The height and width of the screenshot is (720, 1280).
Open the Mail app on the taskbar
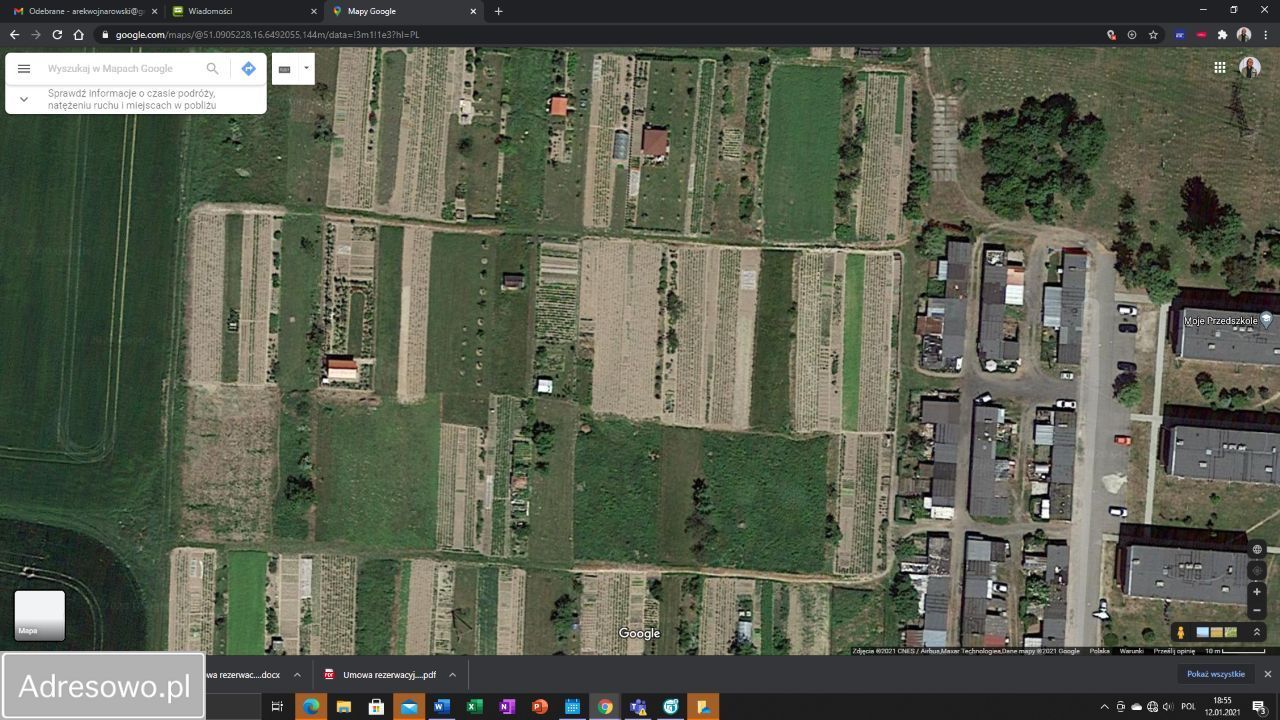tap(409, 707)
